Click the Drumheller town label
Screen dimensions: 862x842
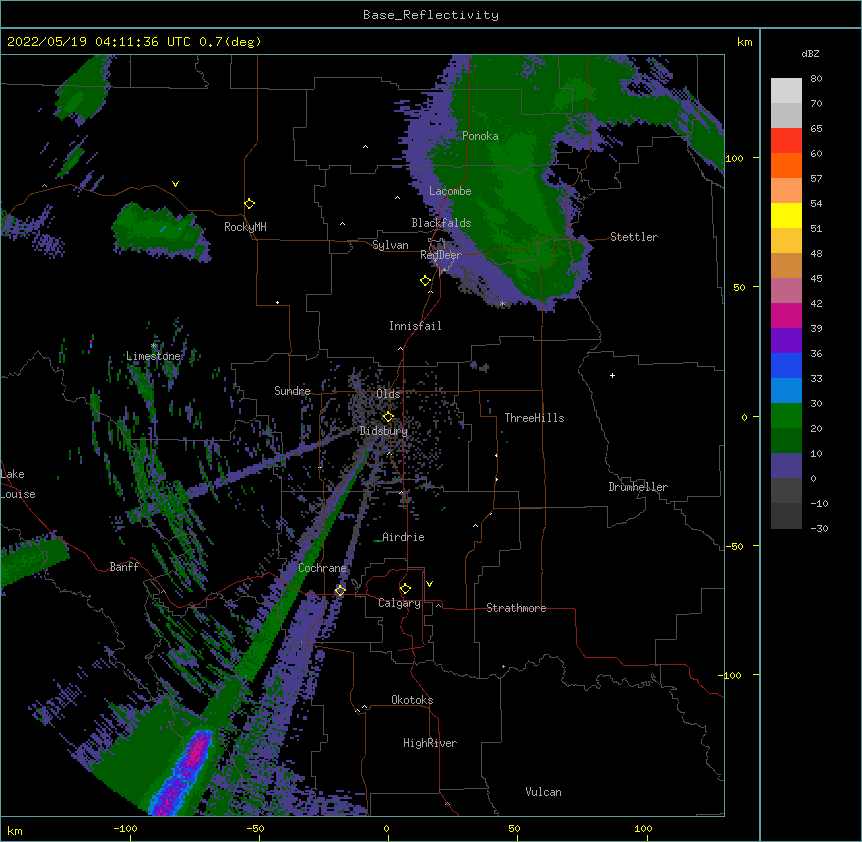coord(638,487)
